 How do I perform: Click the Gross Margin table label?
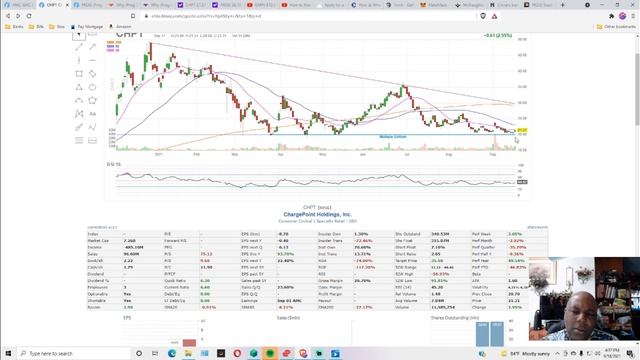[x=330, y=281]
